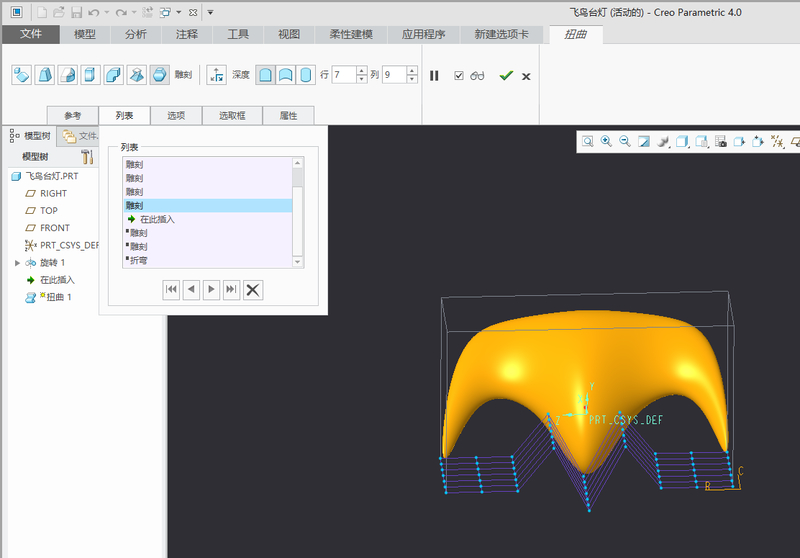The image size is (800, 558).
Task: Open the 文件 menu
Action: coord(31,34)
